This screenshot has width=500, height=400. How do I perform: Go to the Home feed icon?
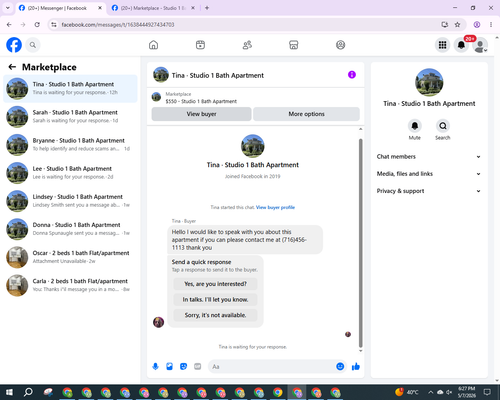tap(153, 45)
